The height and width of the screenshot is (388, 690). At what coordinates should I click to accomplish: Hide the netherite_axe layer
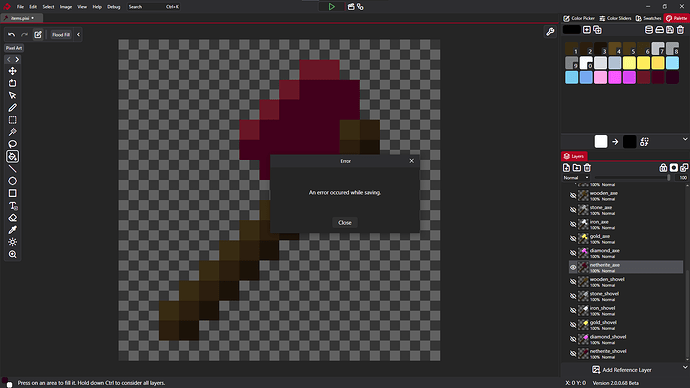[573, 267]
